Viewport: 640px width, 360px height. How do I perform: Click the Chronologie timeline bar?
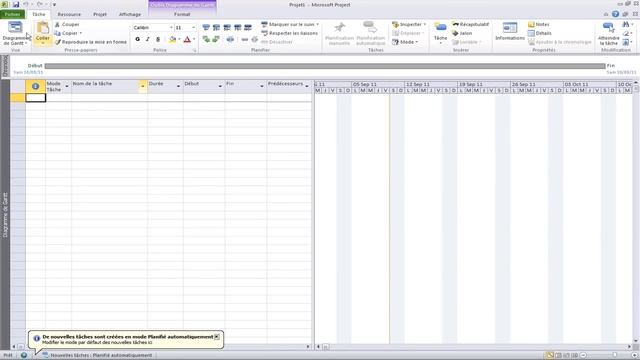point(324,66)
